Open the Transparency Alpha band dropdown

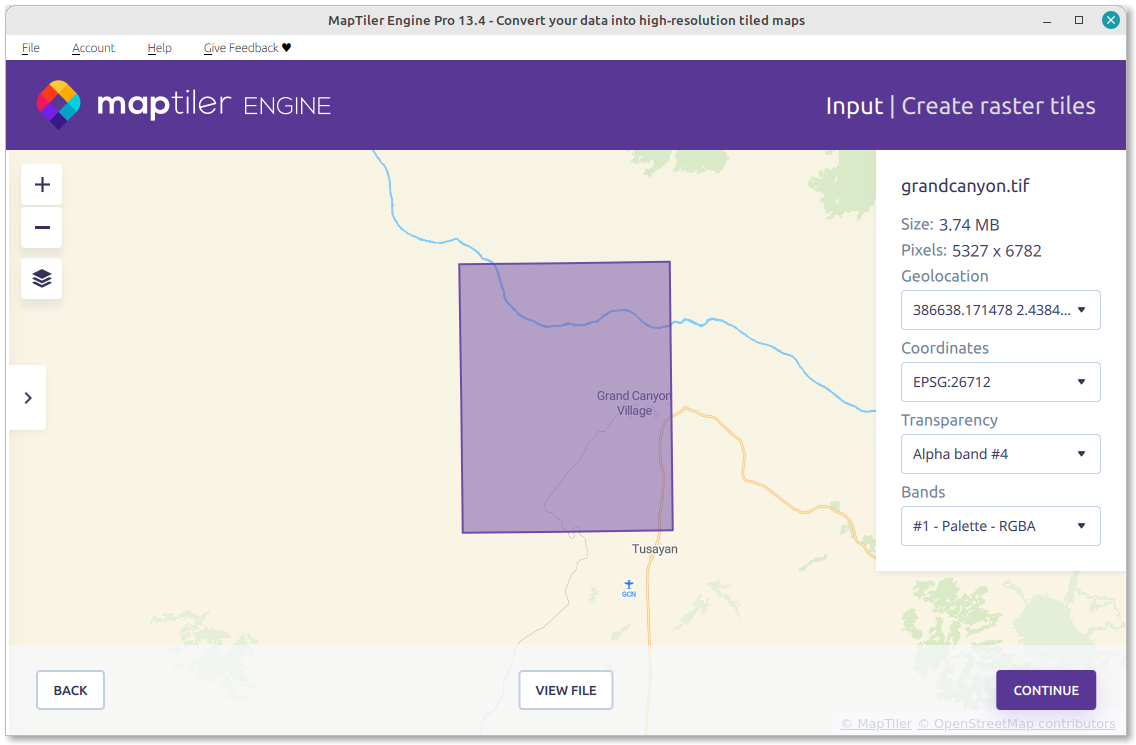coord(1000,454)
